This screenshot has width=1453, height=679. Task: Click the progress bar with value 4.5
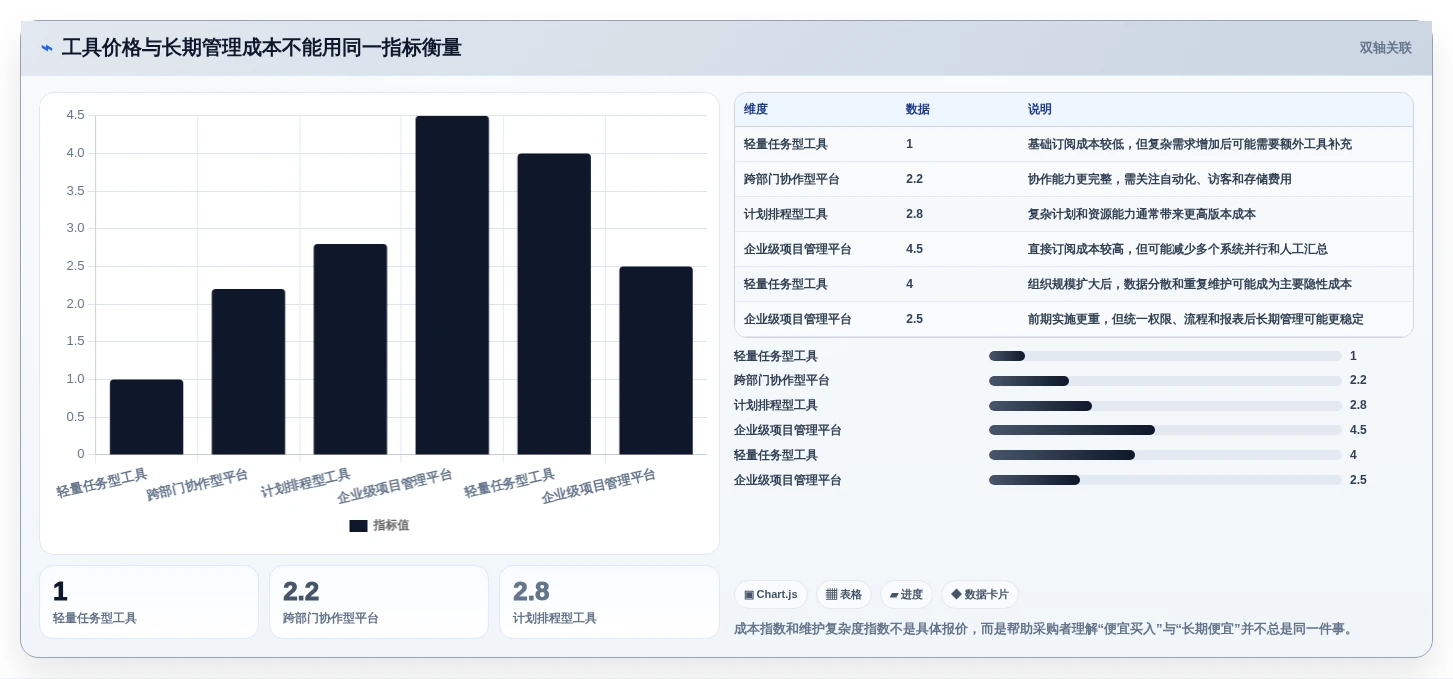(1165, 430)
